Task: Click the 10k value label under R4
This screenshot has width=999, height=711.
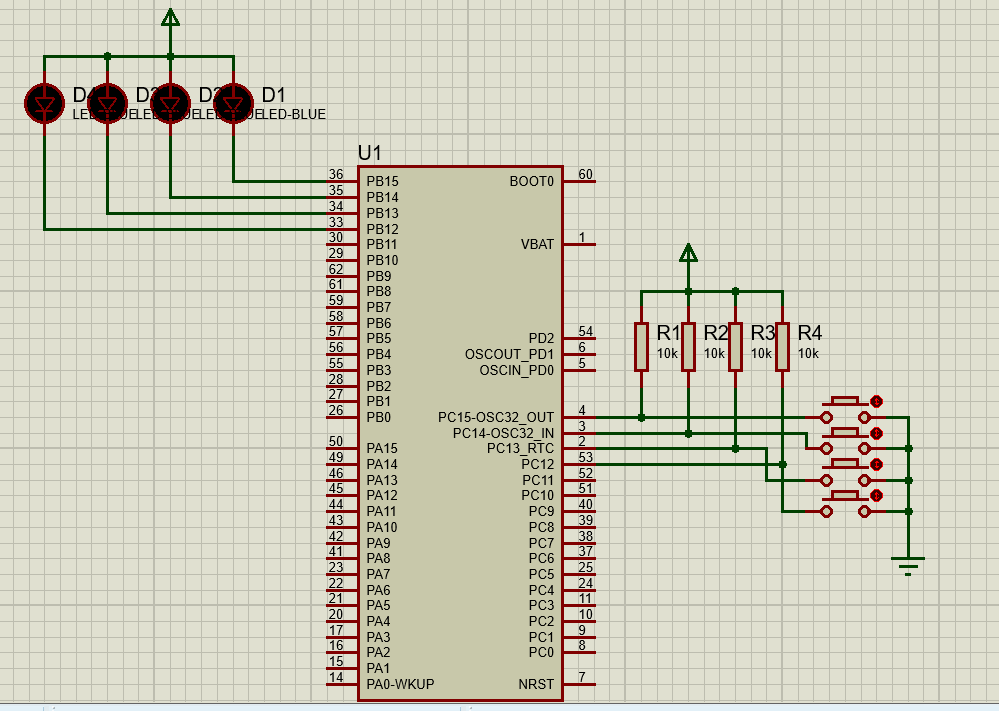Action: point(808,354)
